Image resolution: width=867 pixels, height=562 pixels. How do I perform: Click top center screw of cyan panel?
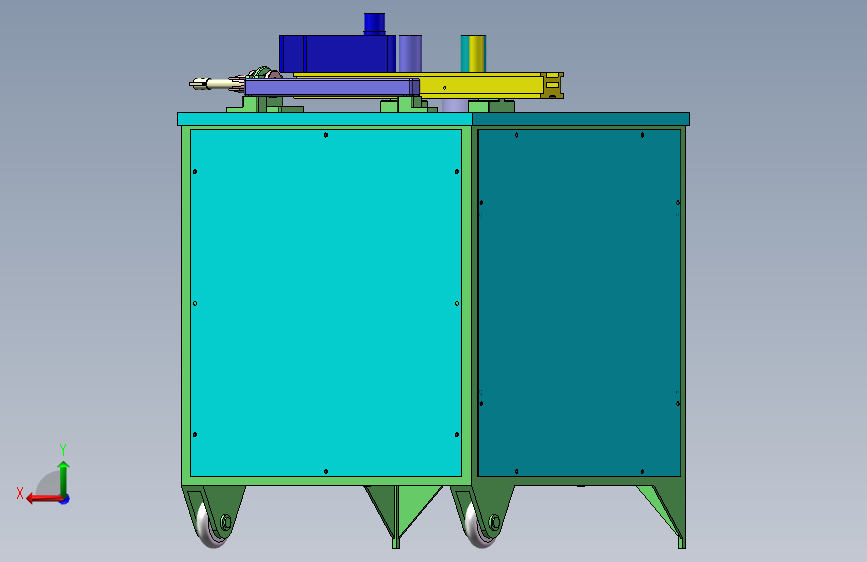(x=326, y=135)
